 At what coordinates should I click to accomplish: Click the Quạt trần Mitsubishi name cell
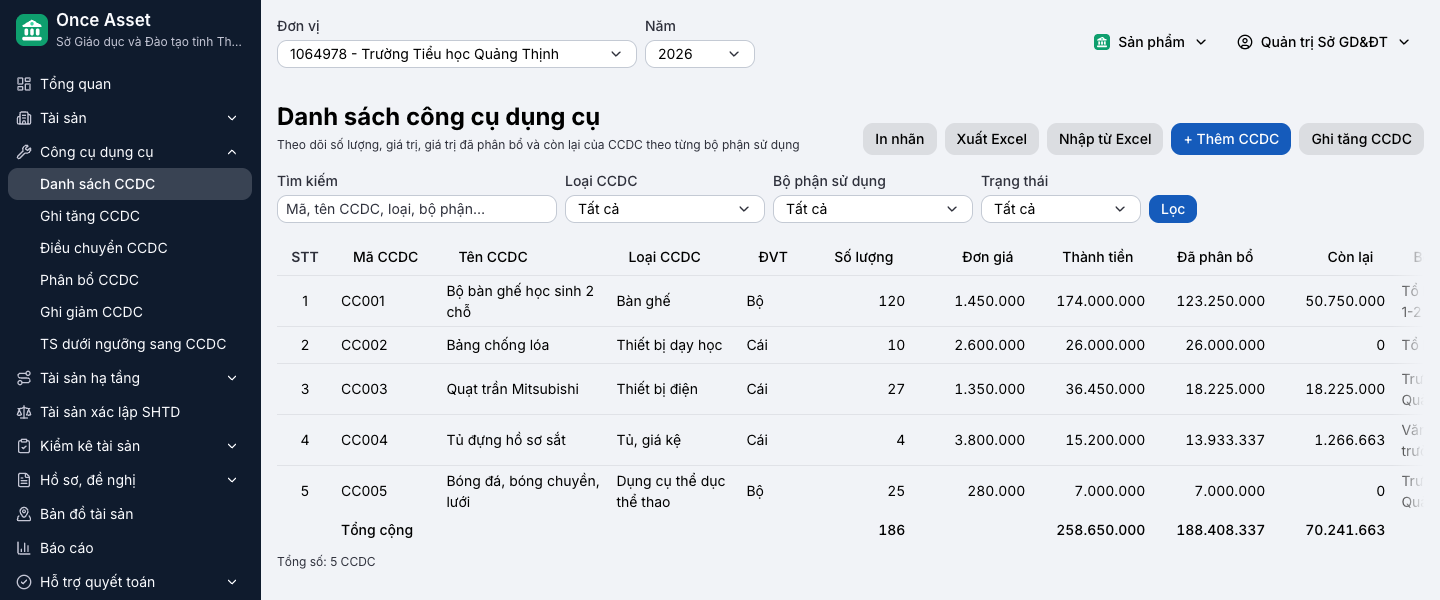[513, 389]
